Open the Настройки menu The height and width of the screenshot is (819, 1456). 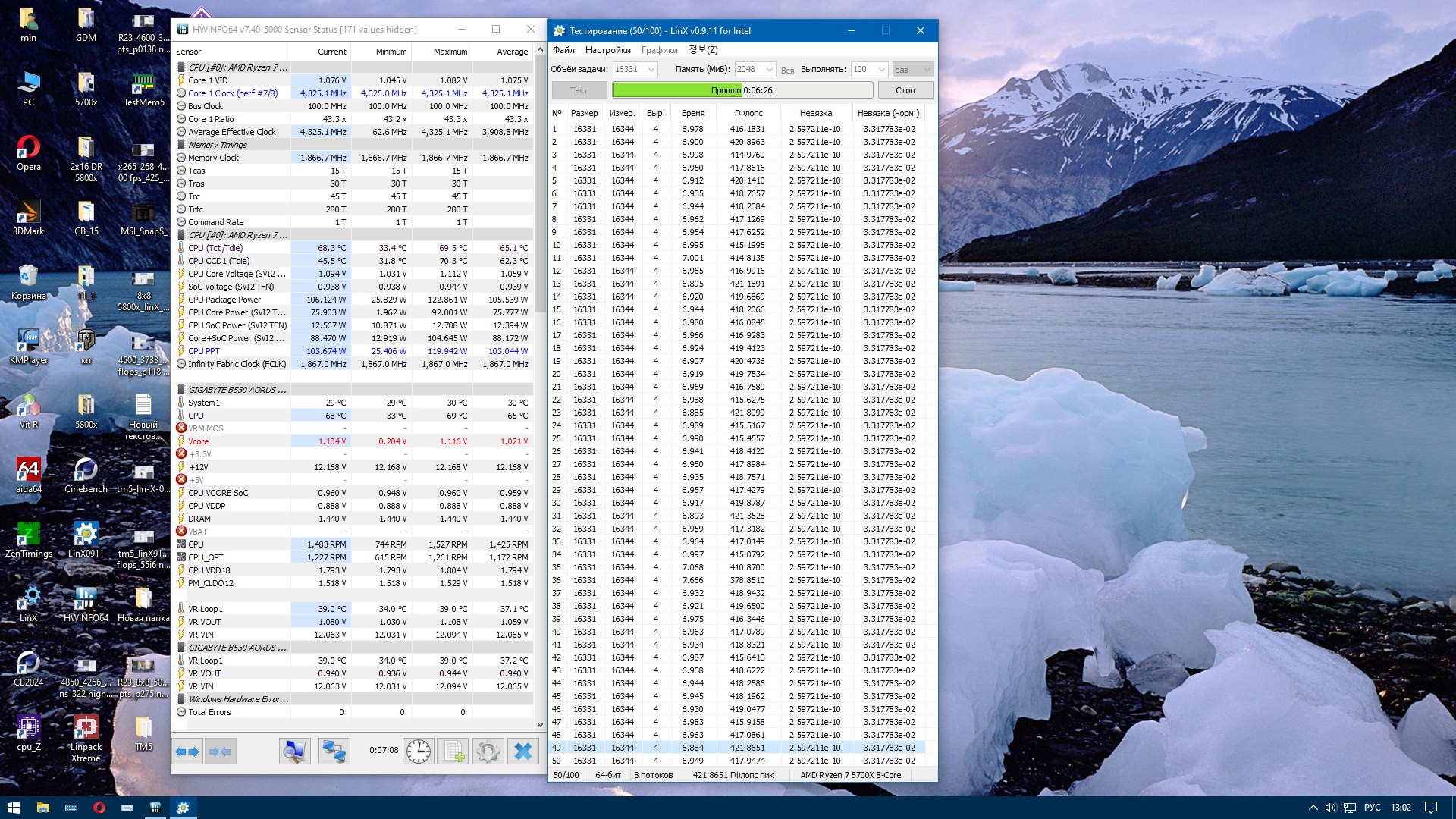click(x=607, y=50)
